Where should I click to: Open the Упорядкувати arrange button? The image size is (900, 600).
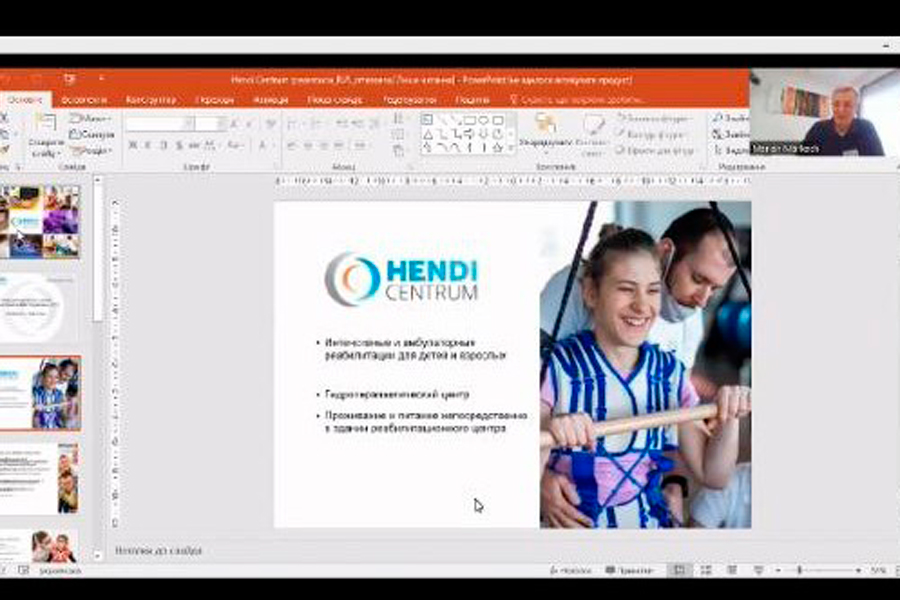point(545,135)
